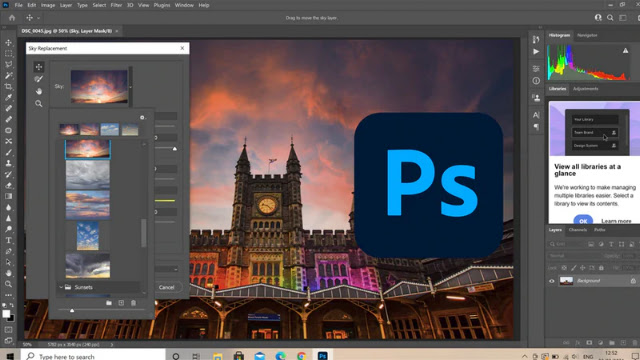Select the Zoom tool in Sky Replacement
The width and height of the screenshot is (640, 360).
pos(39,104)
